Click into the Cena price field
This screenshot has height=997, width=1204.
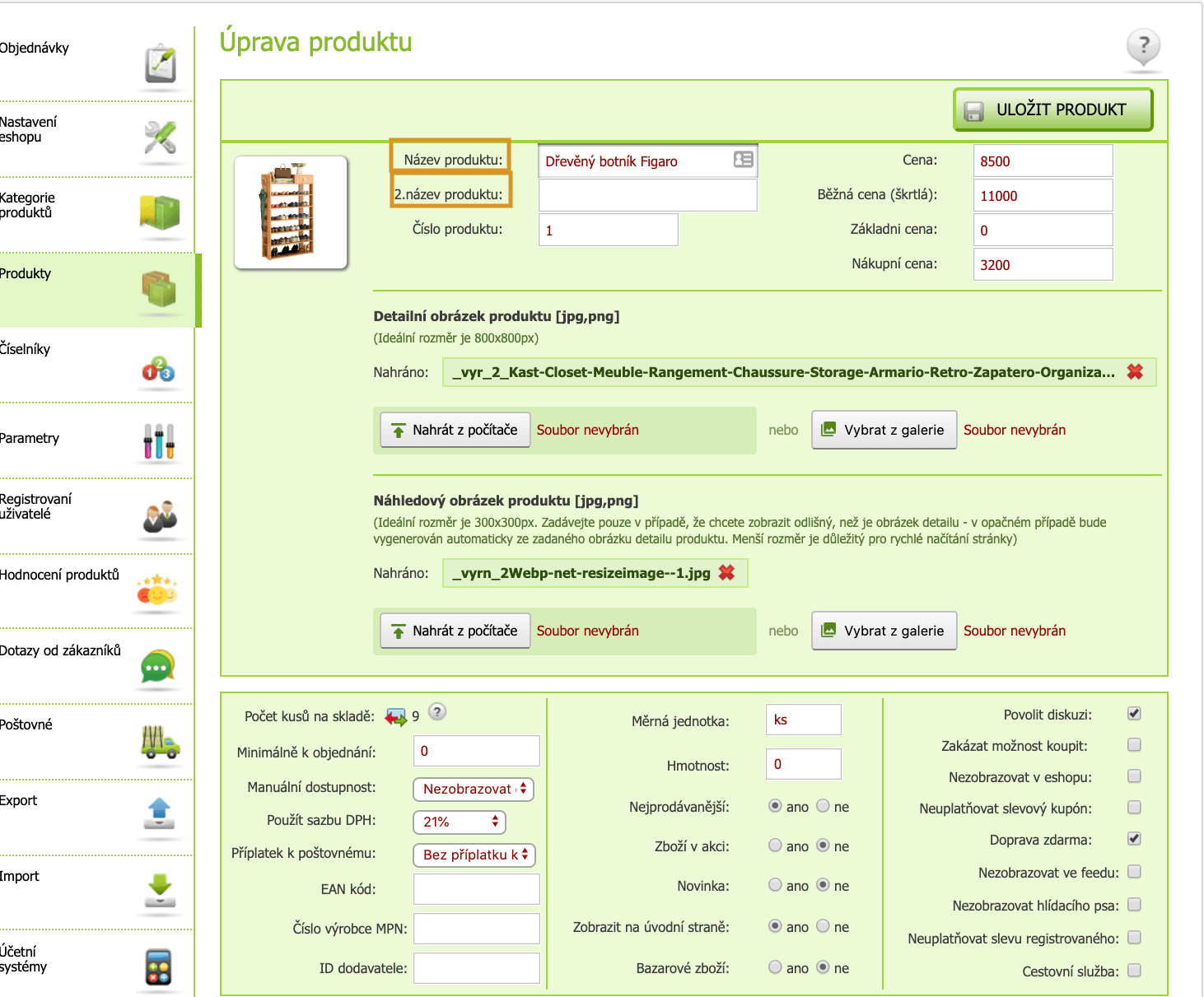tap(1043, 161)
